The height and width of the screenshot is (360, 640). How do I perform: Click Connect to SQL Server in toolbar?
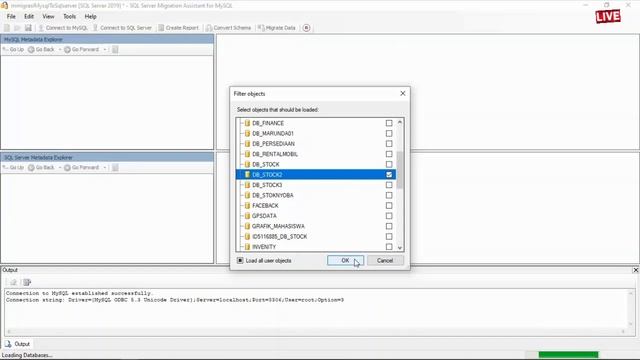pos(122,28)
